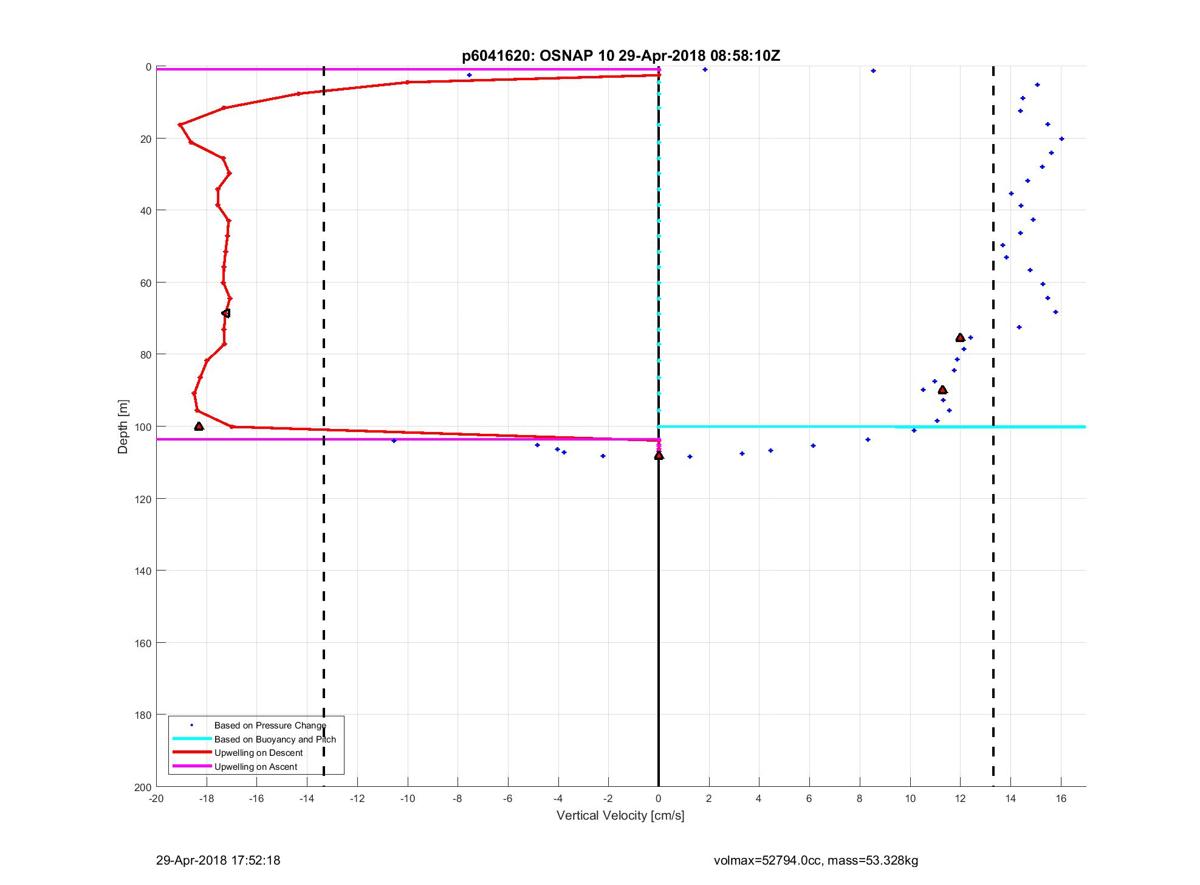The image size is (1200, 885).
Task: Click the x-axis tick label '0' below the plot
Action: coord(658,799)
